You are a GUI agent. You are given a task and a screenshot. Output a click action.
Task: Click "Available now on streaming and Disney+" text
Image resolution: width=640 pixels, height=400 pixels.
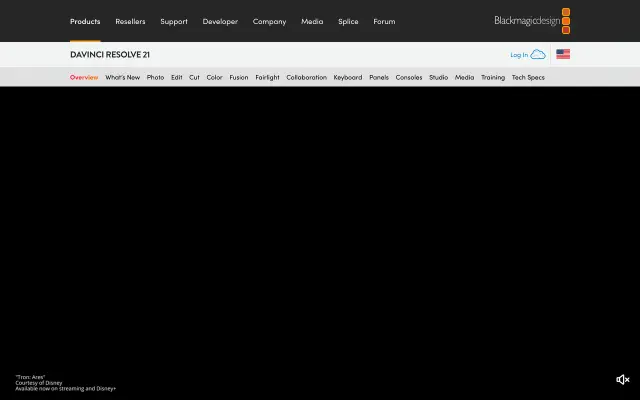66,389
